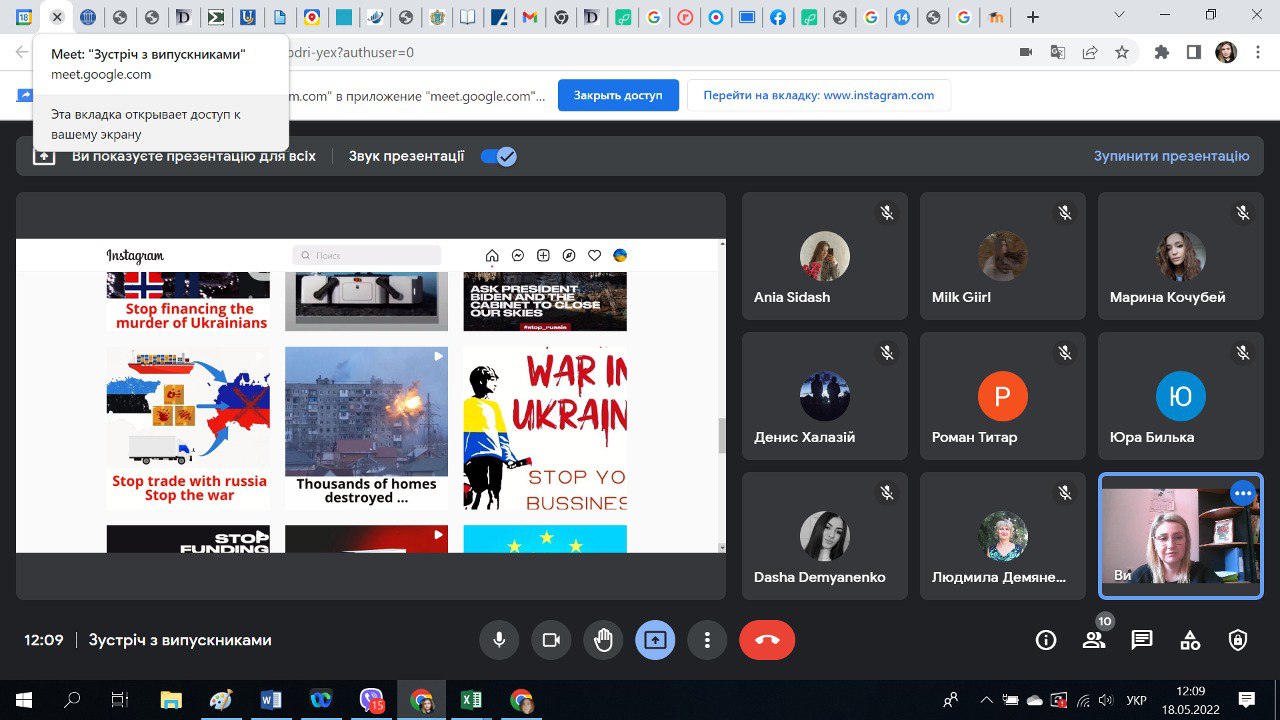Toggle Chrome side panel icon
The height and width of the screenshot is (720, 1280).
click(1194, 52)
